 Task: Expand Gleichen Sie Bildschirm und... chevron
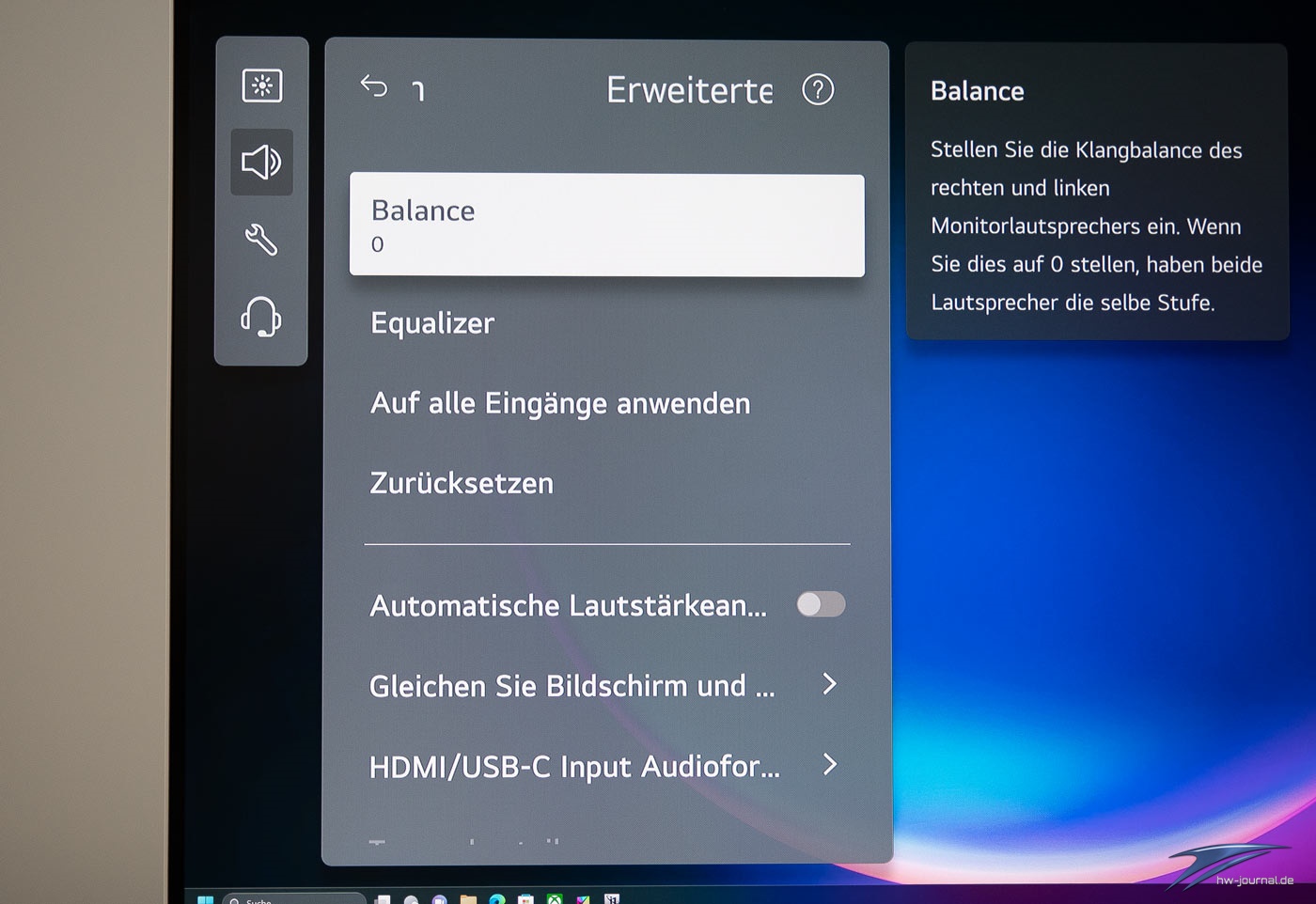829,684
